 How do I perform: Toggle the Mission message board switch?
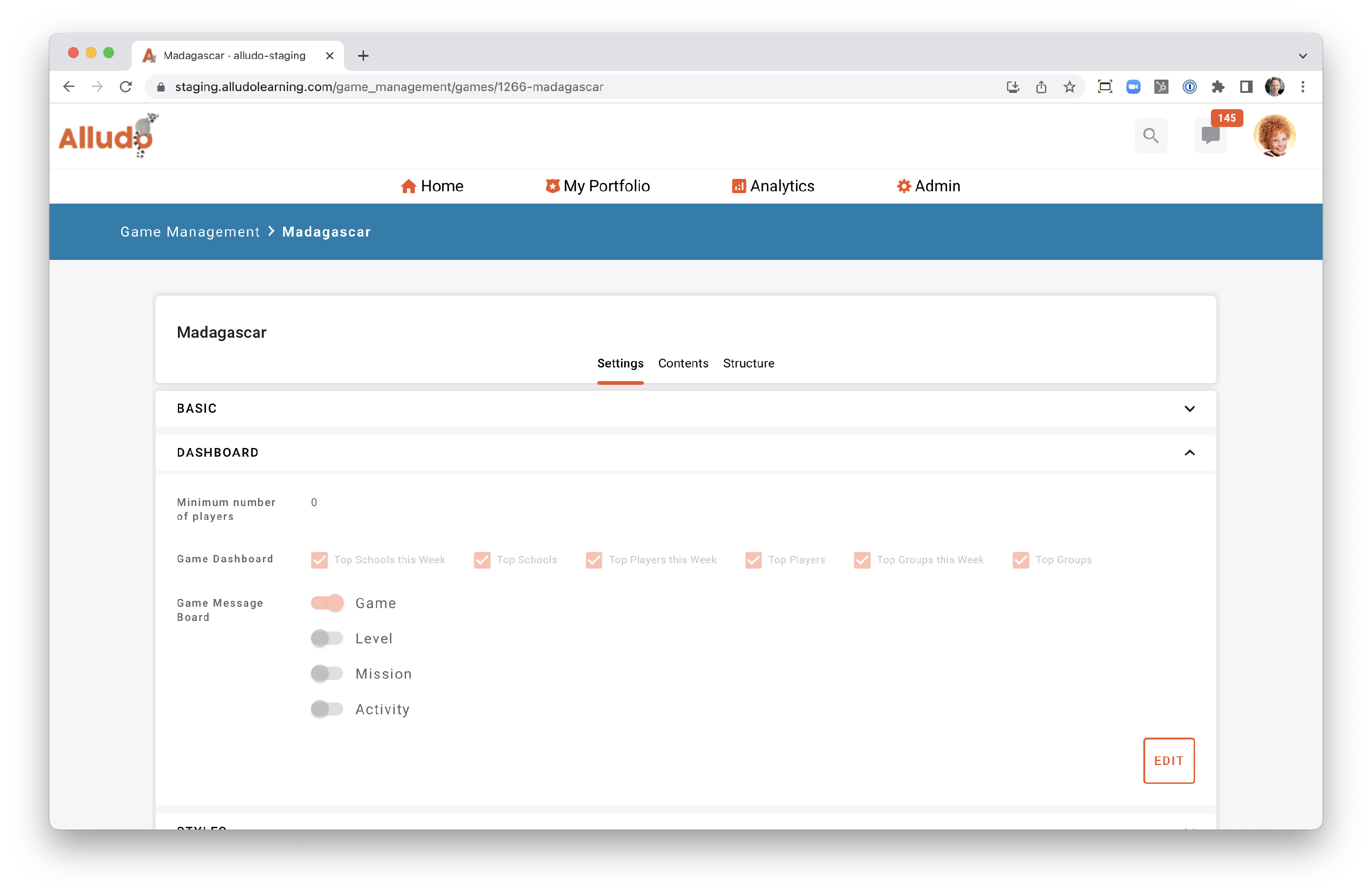pos(327,673)
